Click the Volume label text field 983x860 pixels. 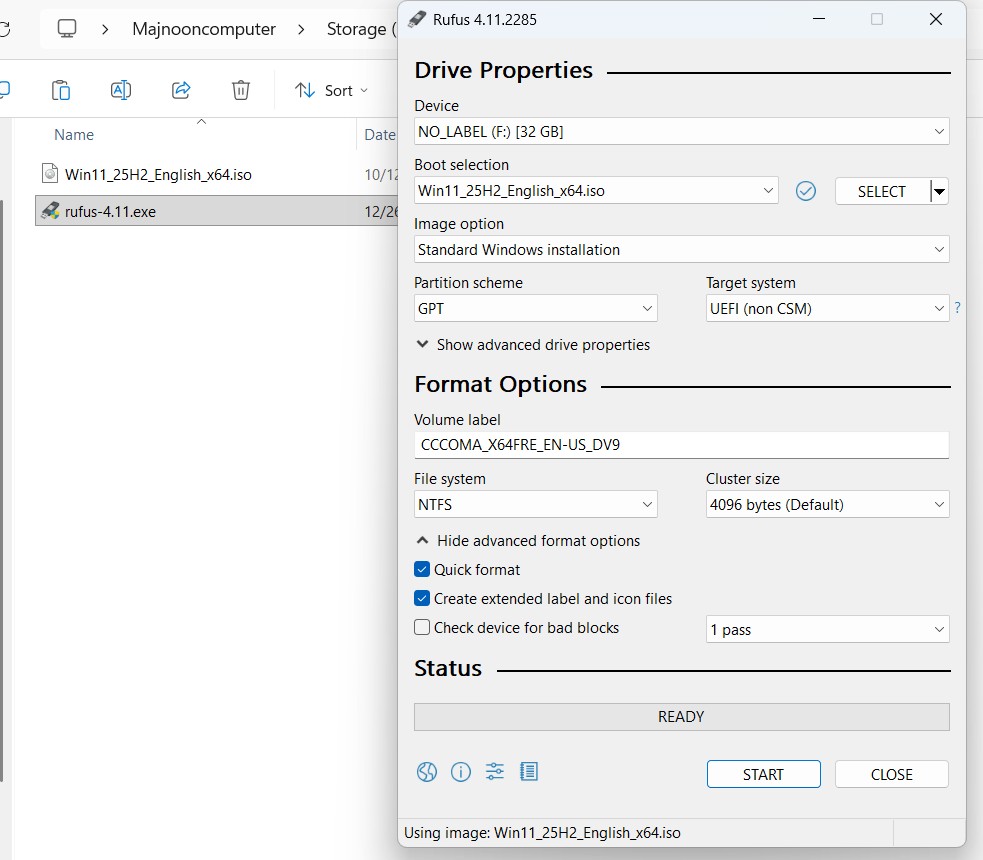pos(681,445)
